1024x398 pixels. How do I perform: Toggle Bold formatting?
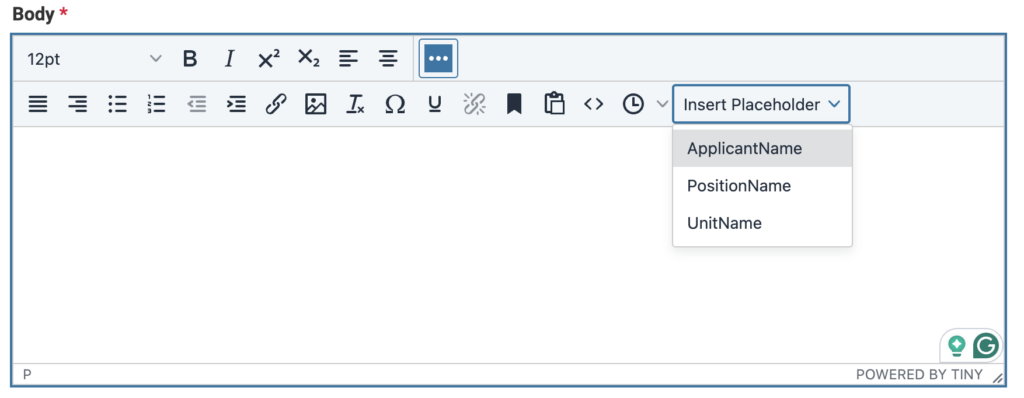click(189, 59)
